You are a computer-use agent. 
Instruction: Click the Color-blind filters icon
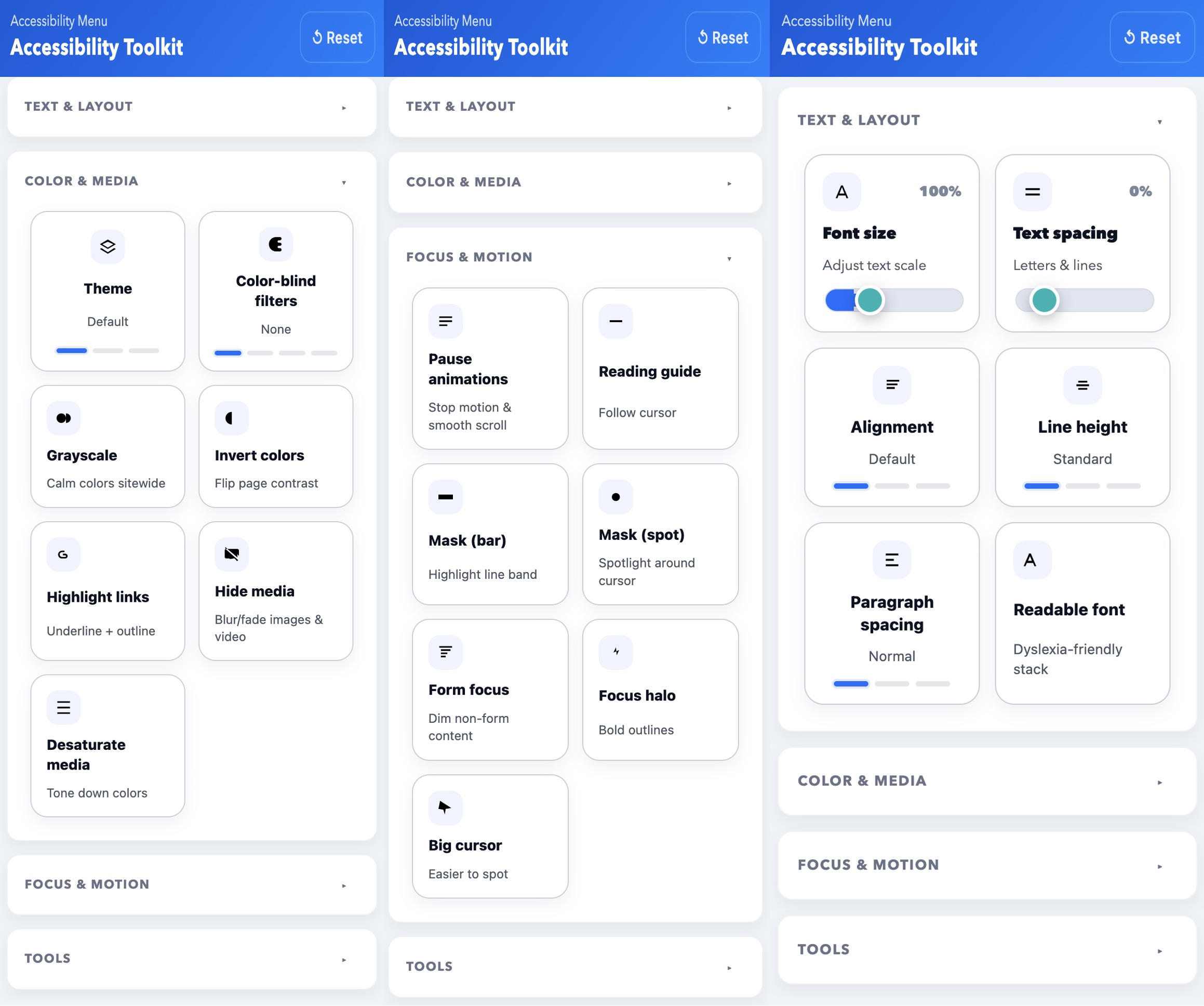pyautogui.click(x=276, y=244)
